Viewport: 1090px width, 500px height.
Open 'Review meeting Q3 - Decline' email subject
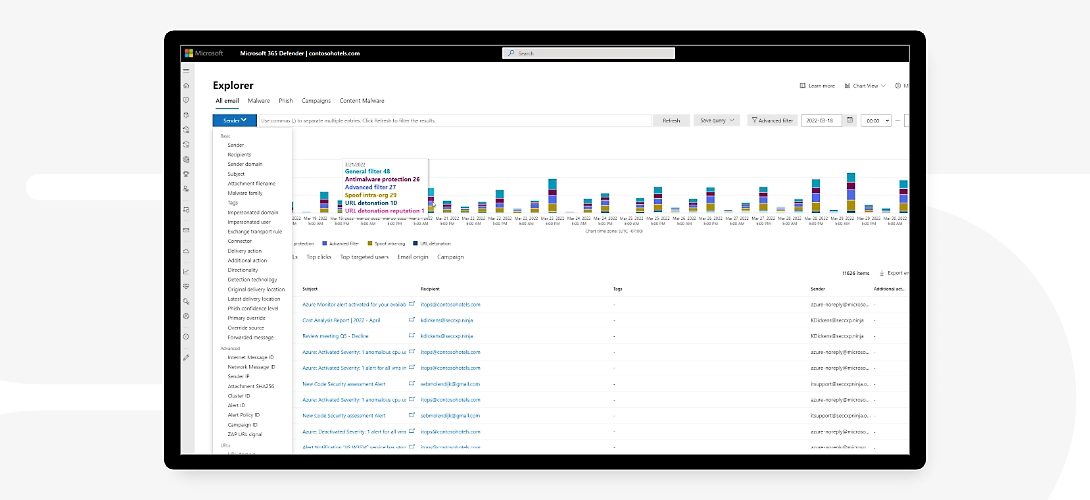335,336
